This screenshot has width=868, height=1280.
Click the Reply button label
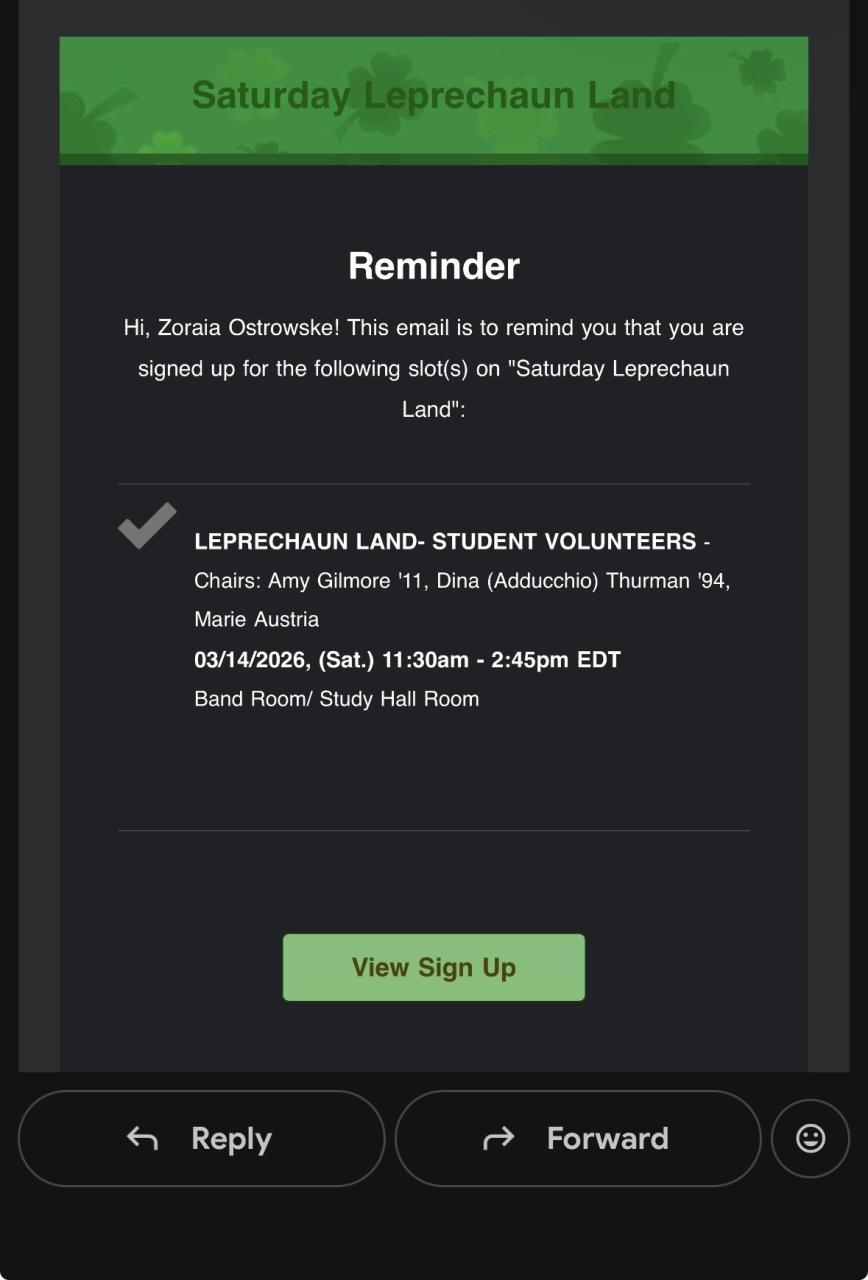[x=231, y=1138]
